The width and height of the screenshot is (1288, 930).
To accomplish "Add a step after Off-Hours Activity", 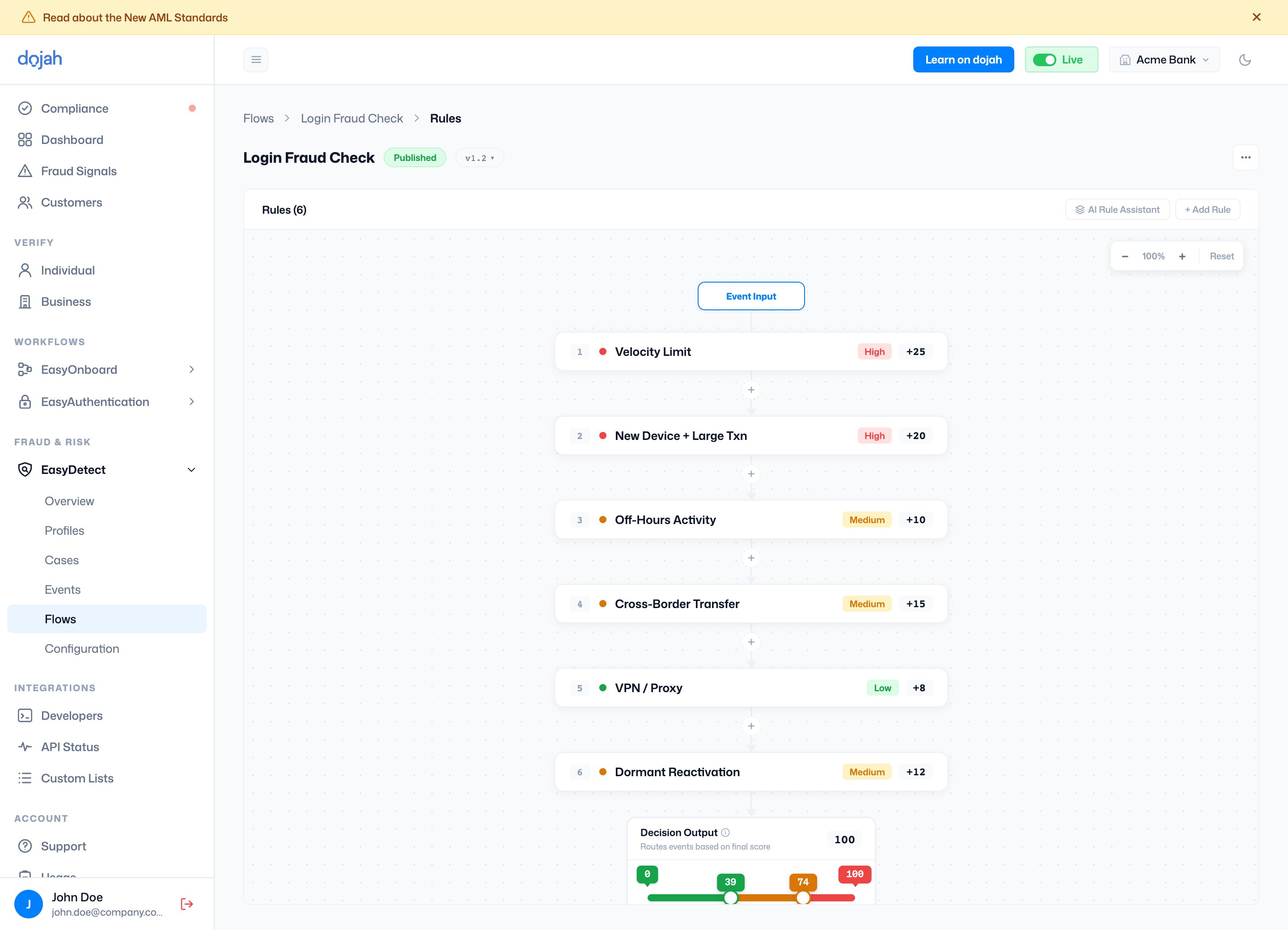I will click(x=751, y=558).
